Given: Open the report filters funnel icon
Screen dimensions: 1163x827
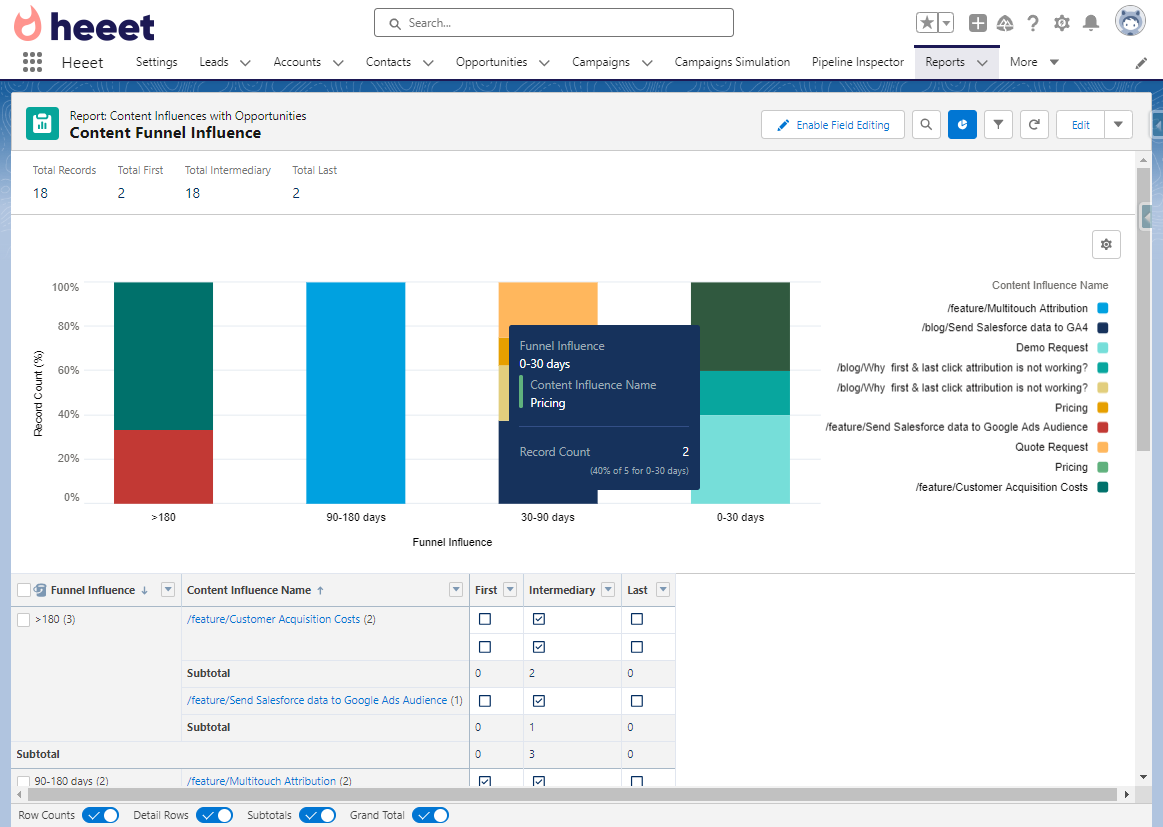Looking at the screenshot, I should click(x=998, y=125).
